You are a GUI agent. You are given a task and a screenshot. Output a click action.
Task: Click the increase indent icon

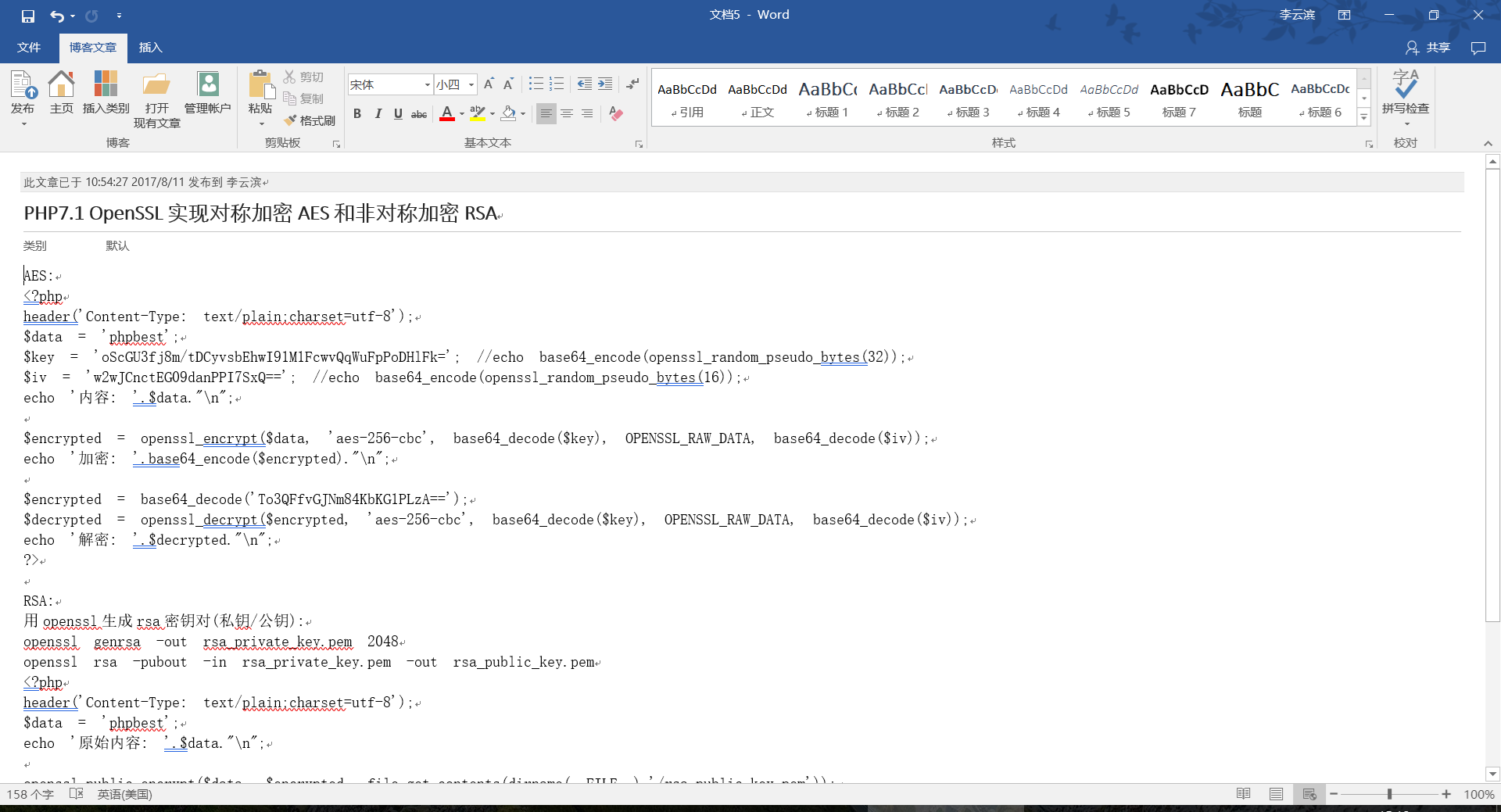[x=604, y=84]
